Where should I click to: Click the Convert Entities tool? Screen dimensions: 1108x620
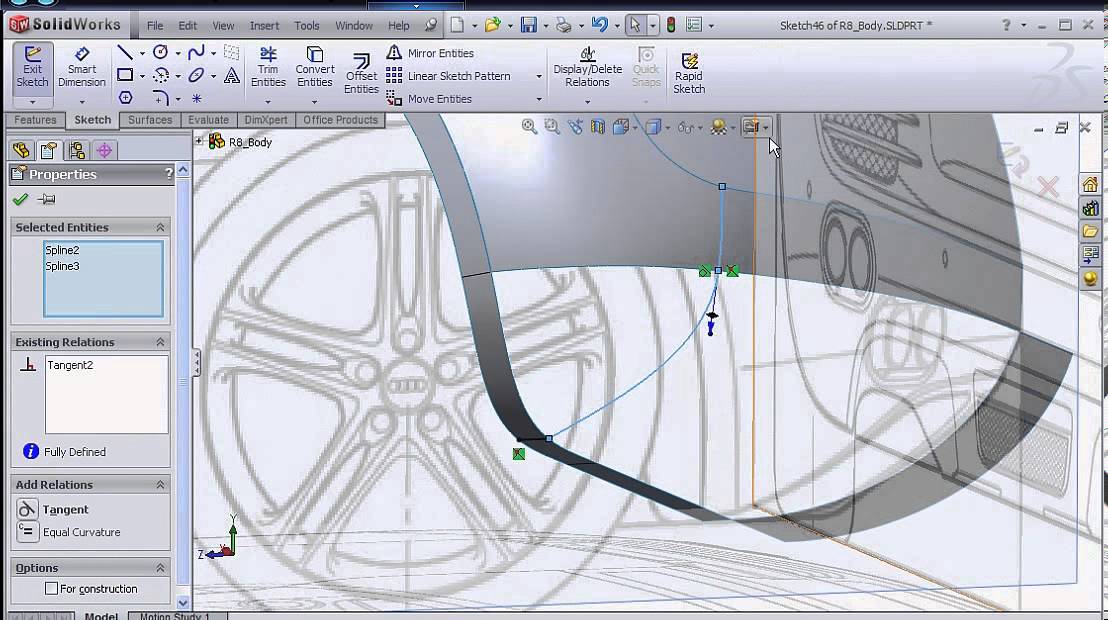click(314, 67)
